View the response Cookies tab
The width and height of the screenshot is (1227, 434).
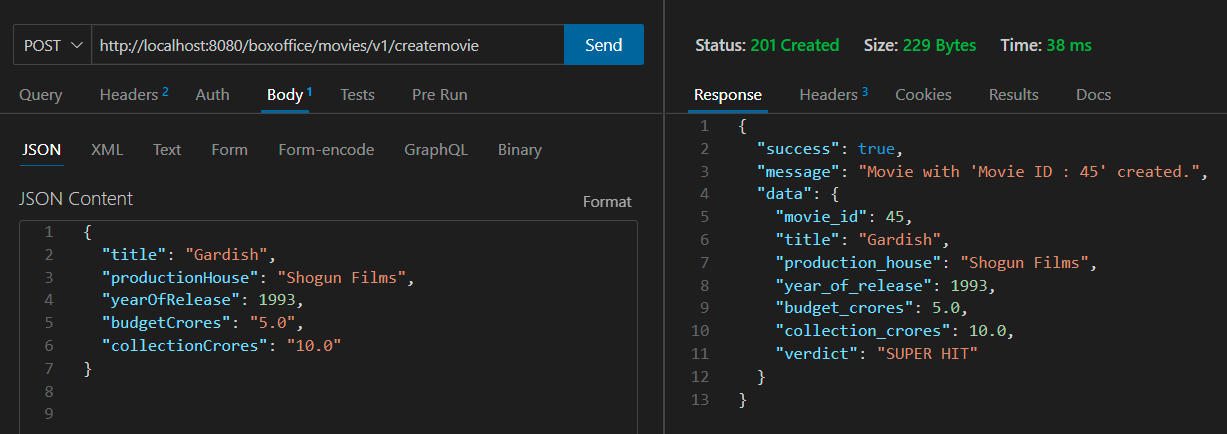(x=923, y=95)
